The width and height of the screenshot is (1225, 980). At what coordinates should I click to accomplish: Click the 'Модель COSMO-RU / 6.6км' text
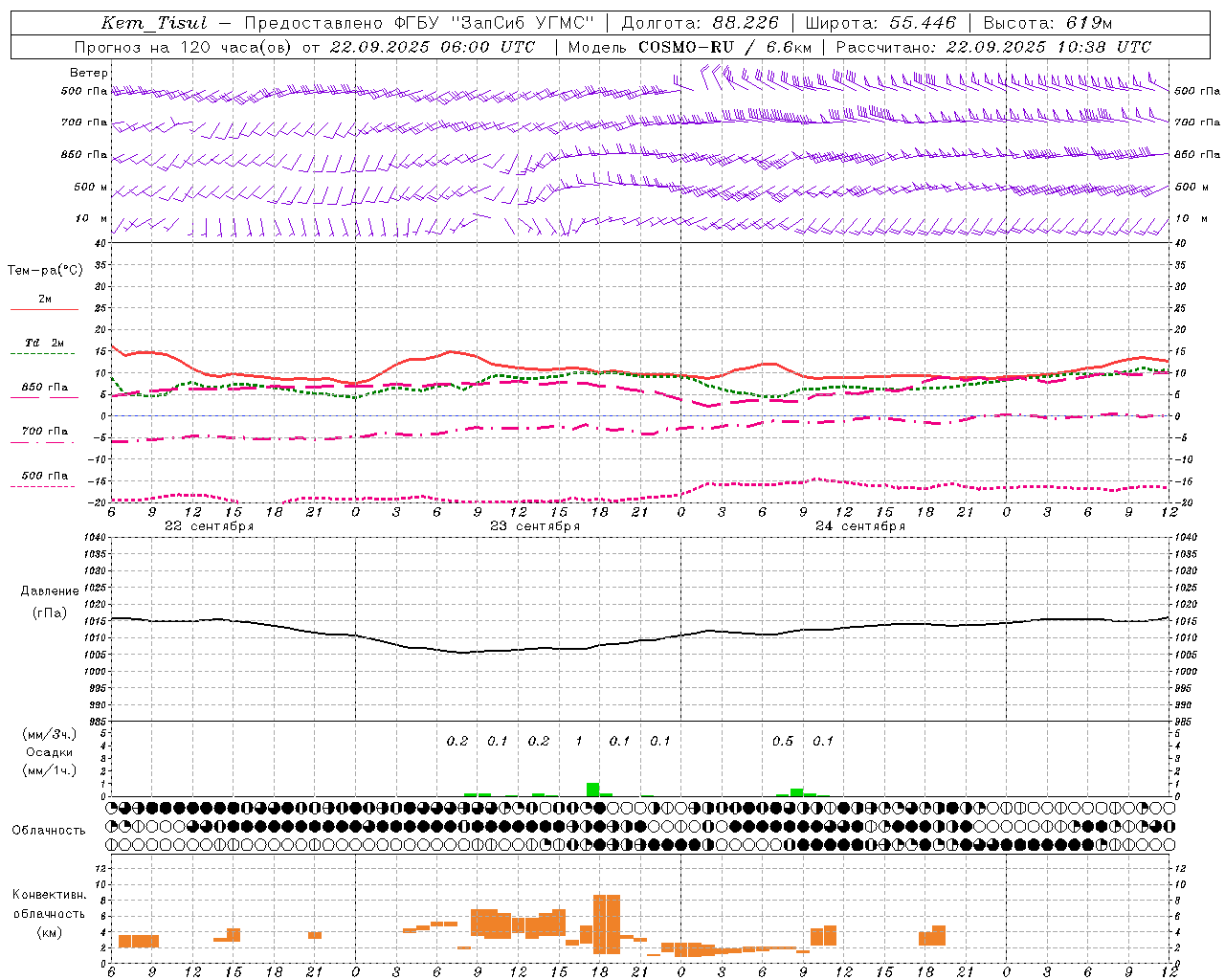[x=690, y=47]
